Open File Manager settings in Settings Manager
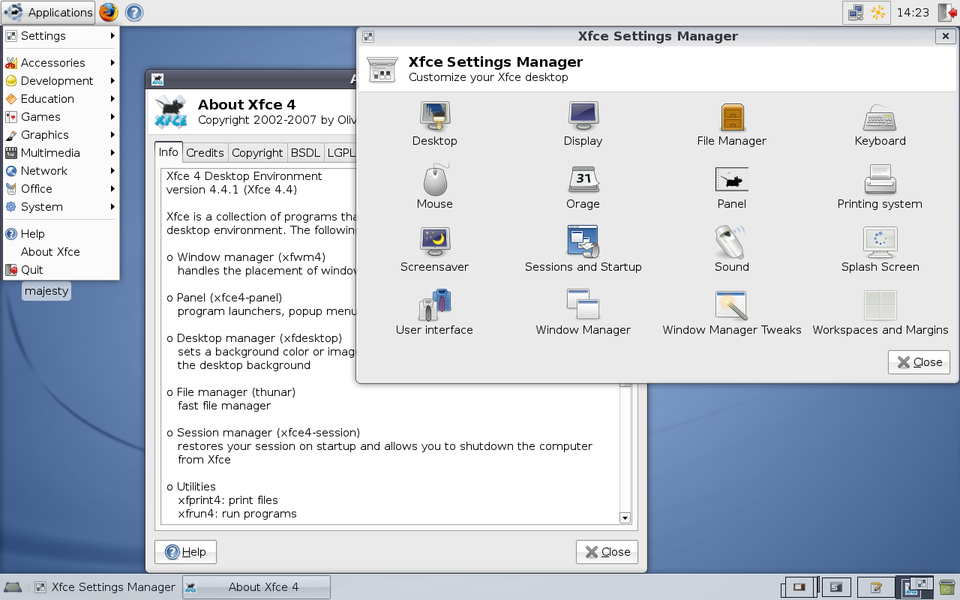The width and height of the screenshot is (960, 600). (x=732, y=124)
